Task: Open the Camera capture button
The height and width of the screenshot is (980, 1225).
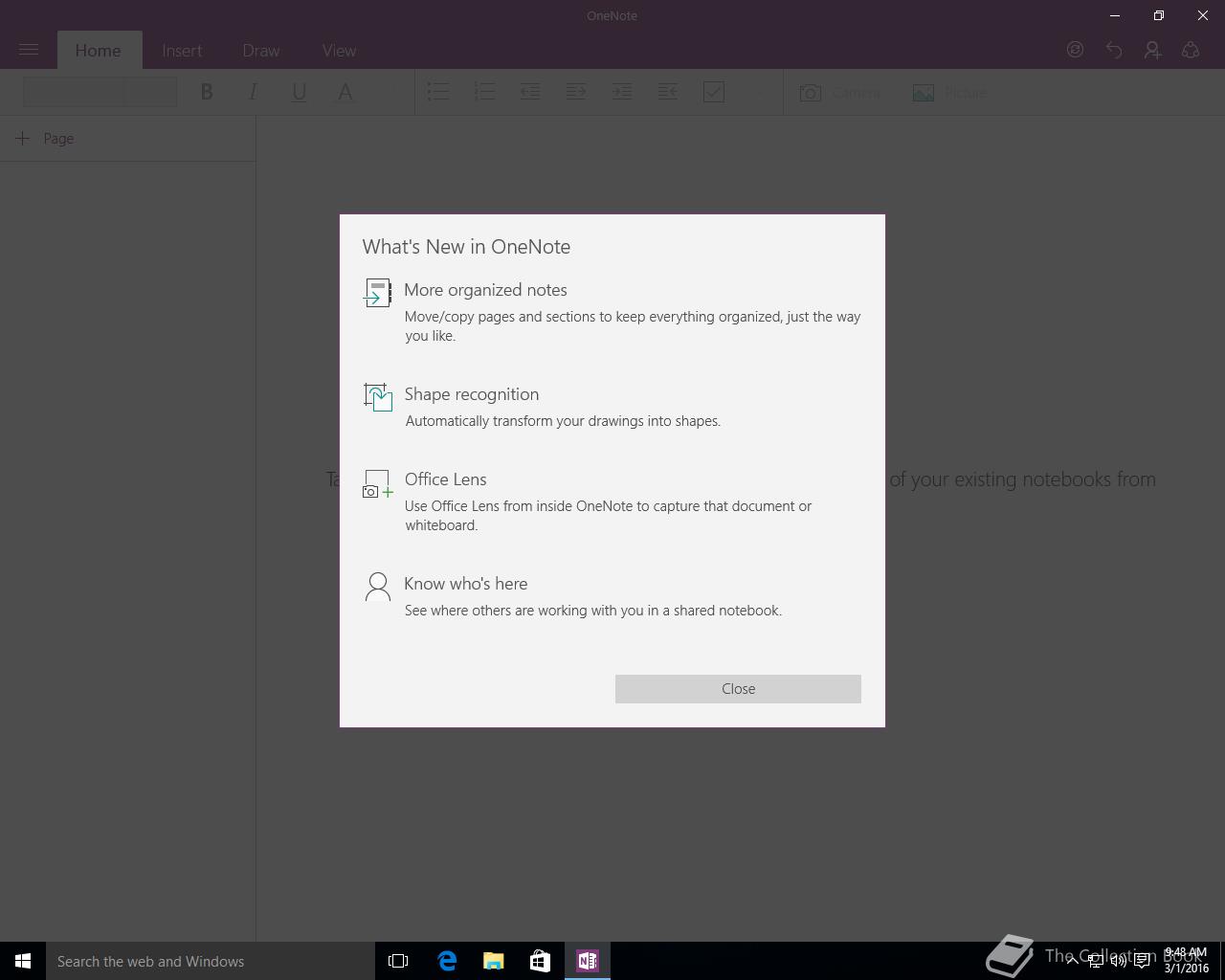Action: click(x=840, y=93)
